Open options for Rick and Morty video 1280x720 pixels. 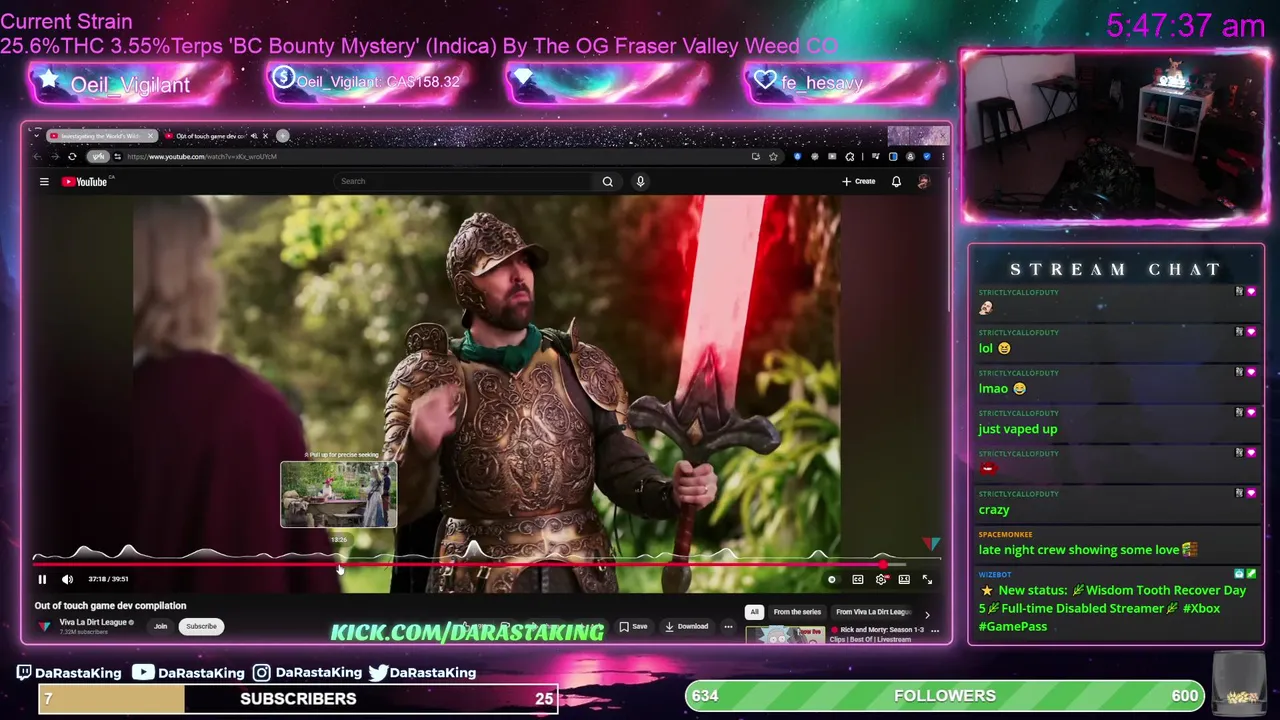[x=935, y=631]
